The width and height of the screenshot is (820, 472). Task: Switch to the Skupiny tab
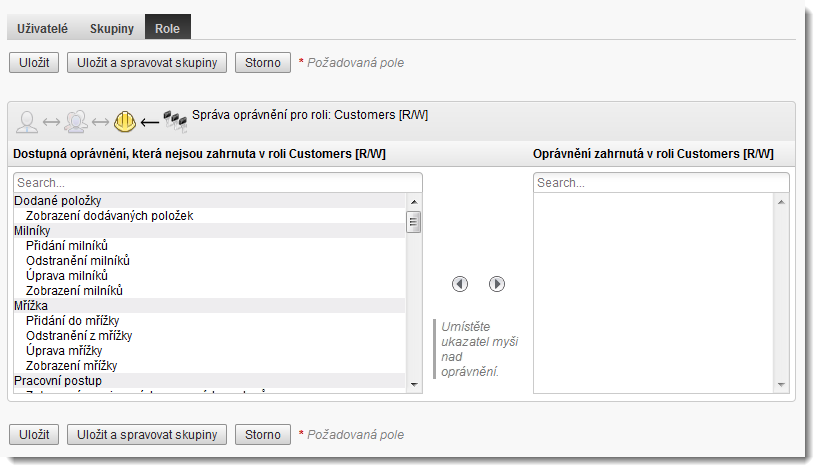[x=111, y=28]
